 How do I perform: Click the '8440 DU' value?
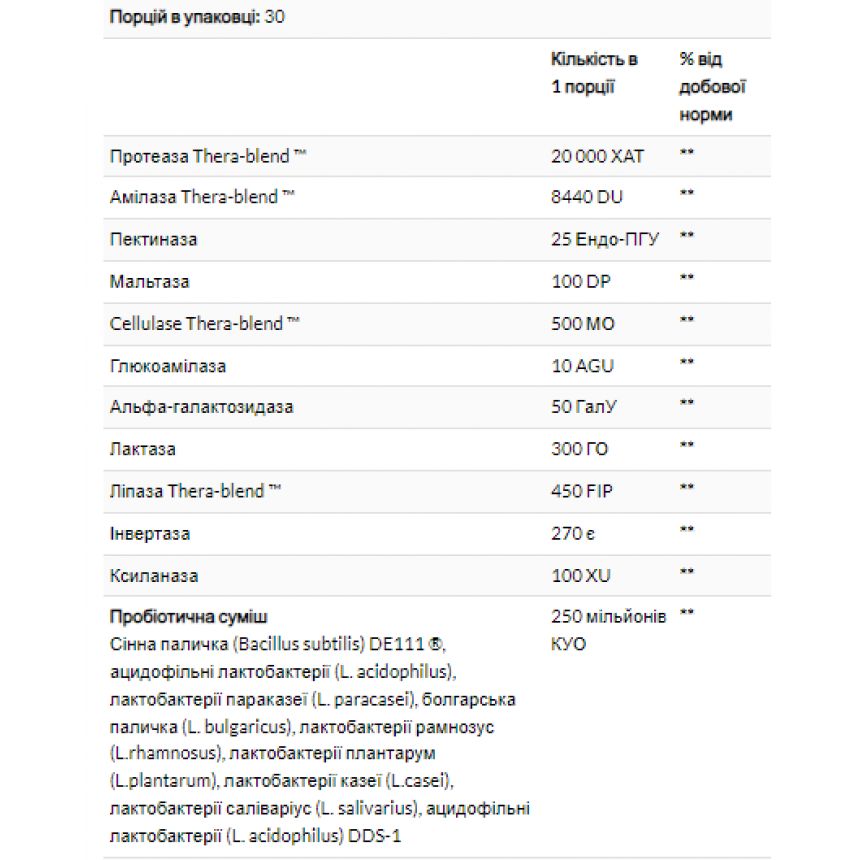click(587, 197)
